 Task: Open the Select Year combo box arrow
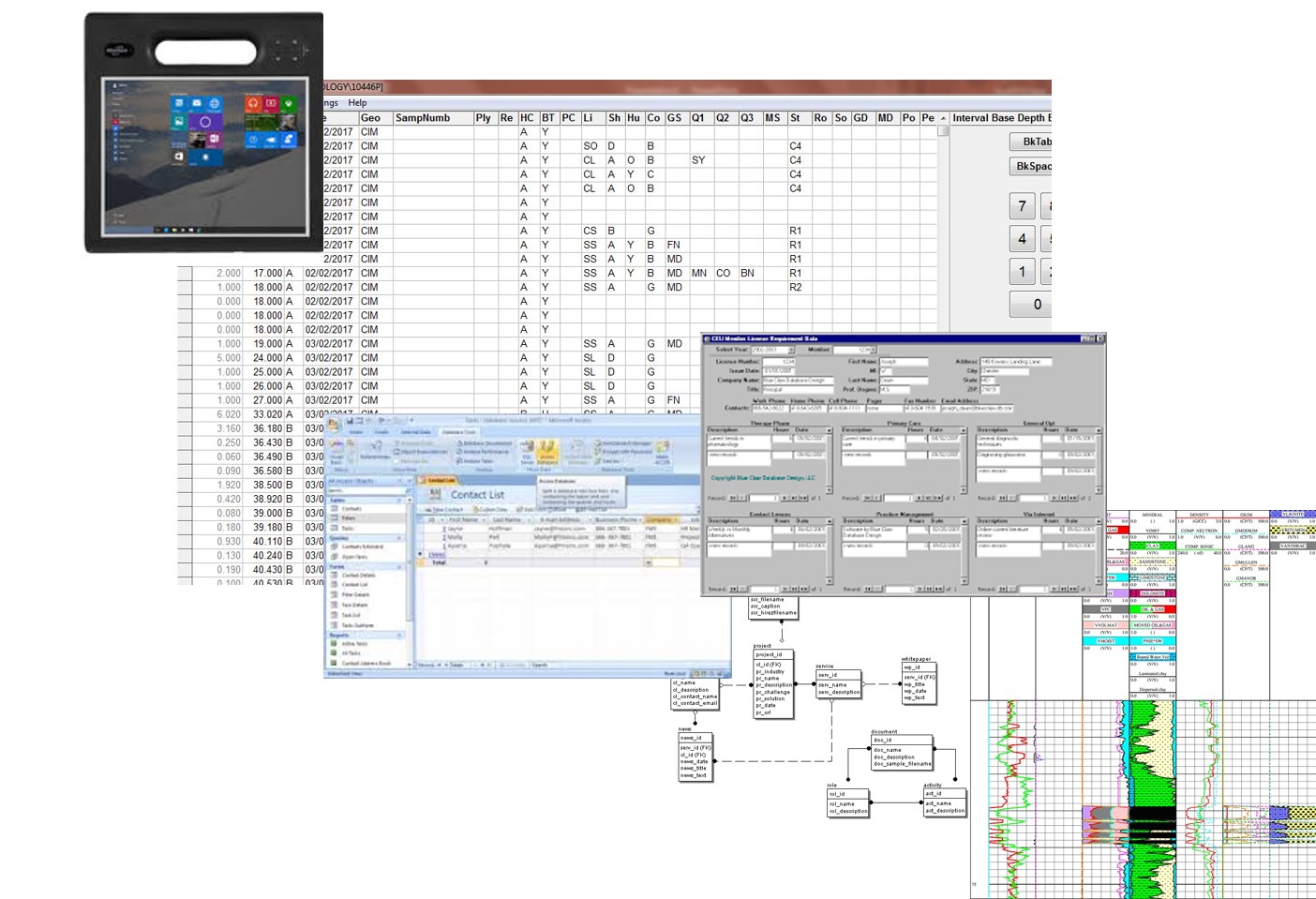click(x=791, y=350)
